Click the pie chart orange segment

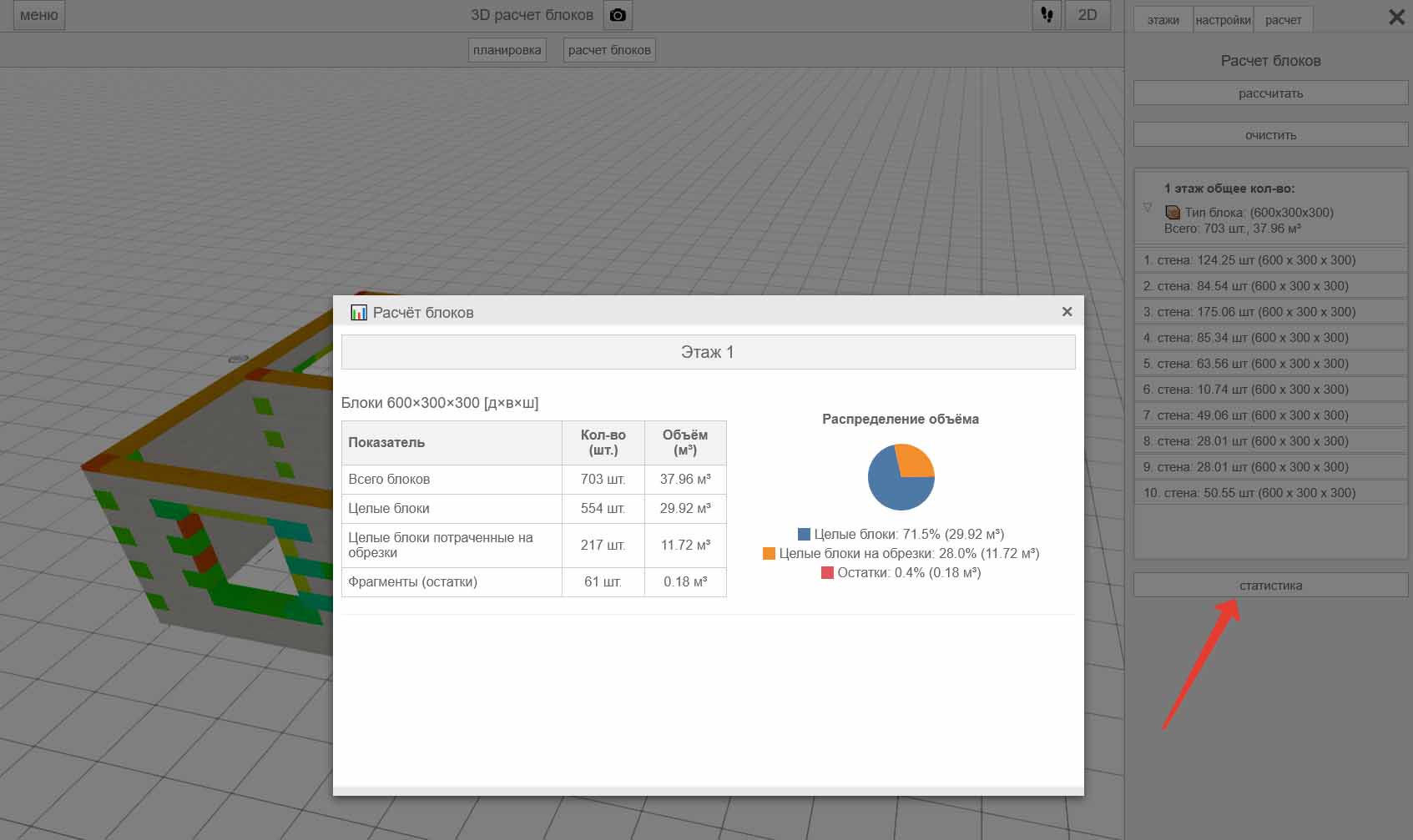coord(915,461)
